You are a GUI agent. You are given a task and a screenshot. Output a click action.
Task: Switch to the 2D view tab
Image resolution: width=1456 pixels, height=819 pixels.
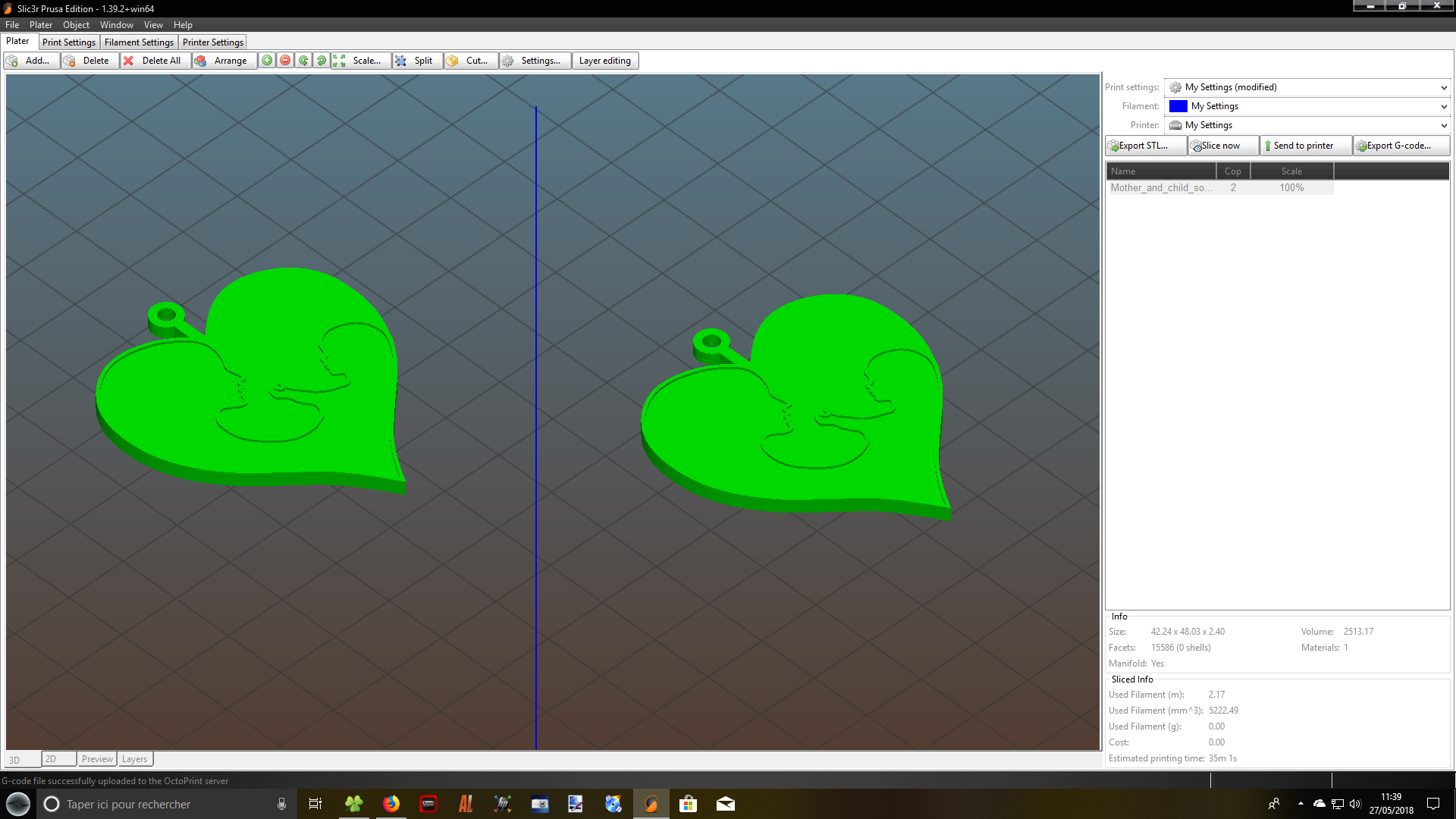59,759
